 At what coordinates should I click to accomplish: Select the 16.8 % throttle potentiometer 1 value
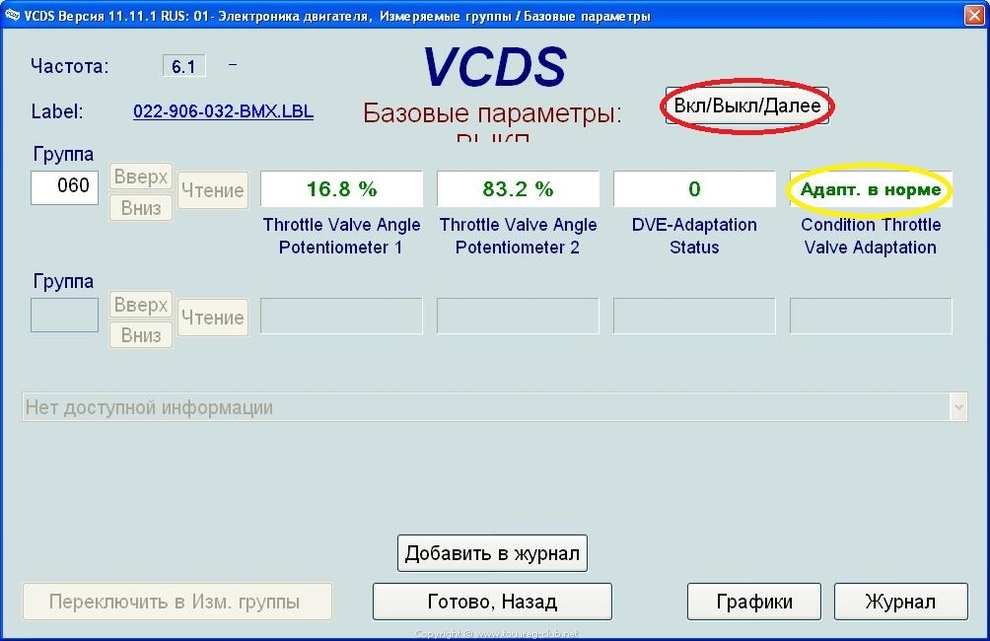click(x=342, y=189)
